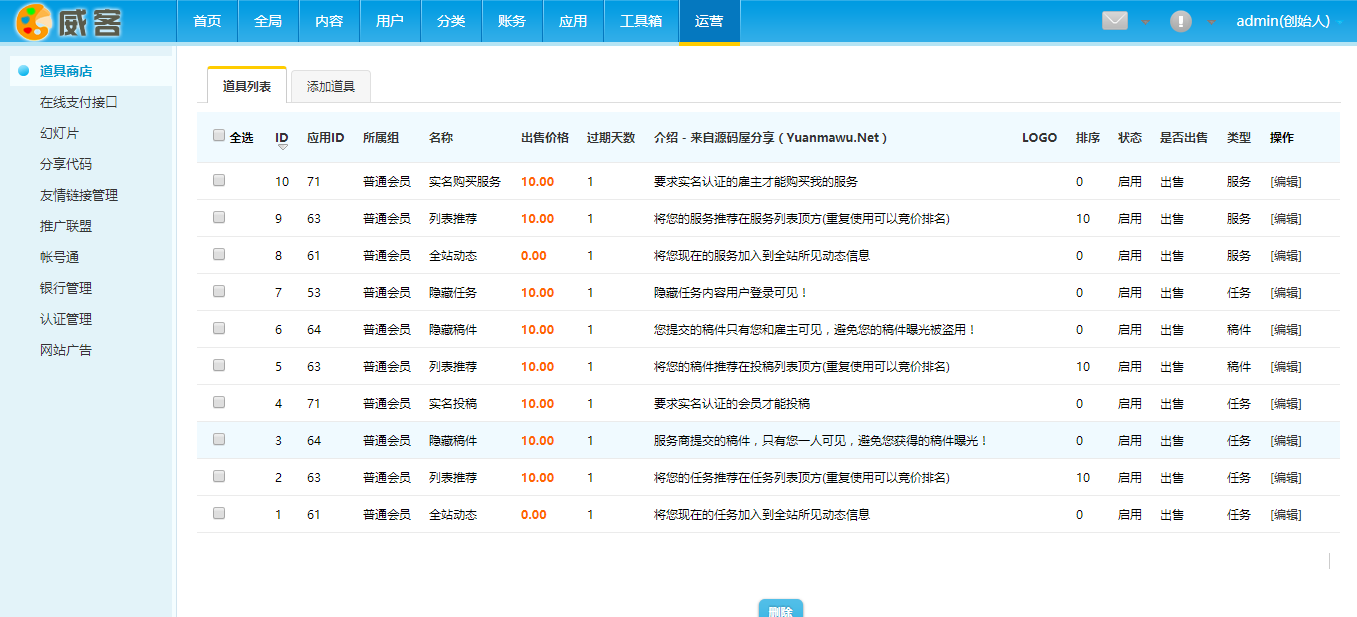The width and height of the screenshot is (1357, 617).
Task: Click the 排序 column header
Action: pyautogui.click(x=1088, y=137)
